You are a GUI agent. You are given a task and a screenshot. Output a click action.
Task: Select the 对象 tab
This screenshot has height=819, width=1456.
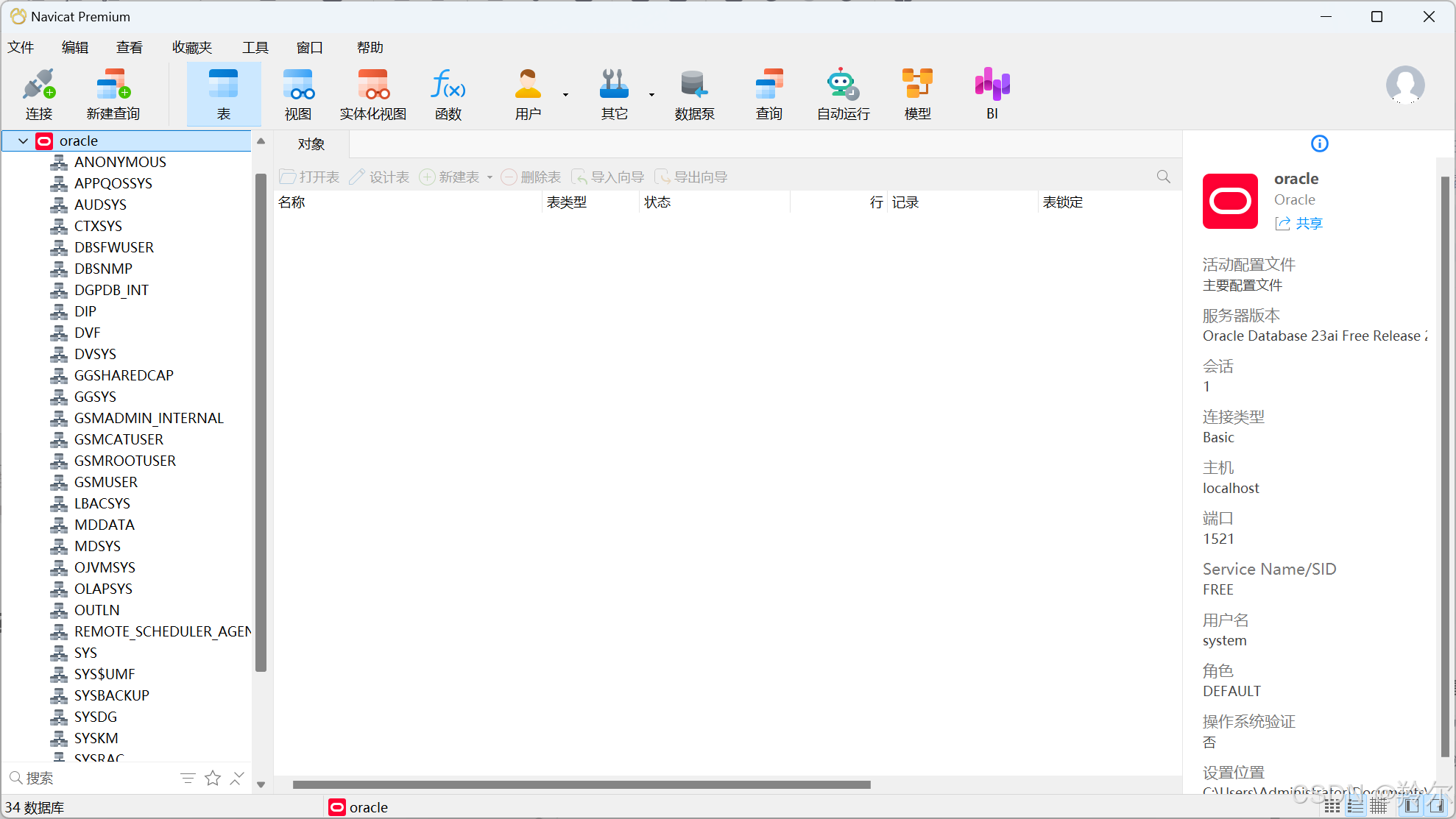pyautogui.click(x=311, y=144)
